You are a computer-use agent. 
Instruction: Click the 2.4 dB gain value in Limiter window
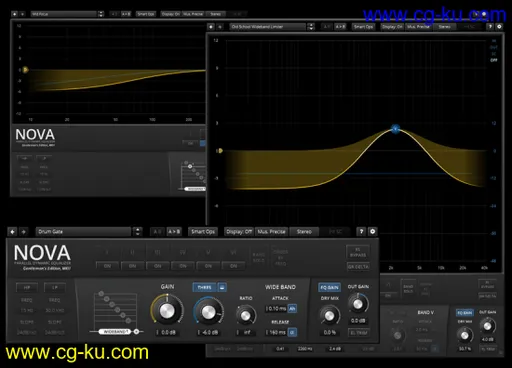335,349
